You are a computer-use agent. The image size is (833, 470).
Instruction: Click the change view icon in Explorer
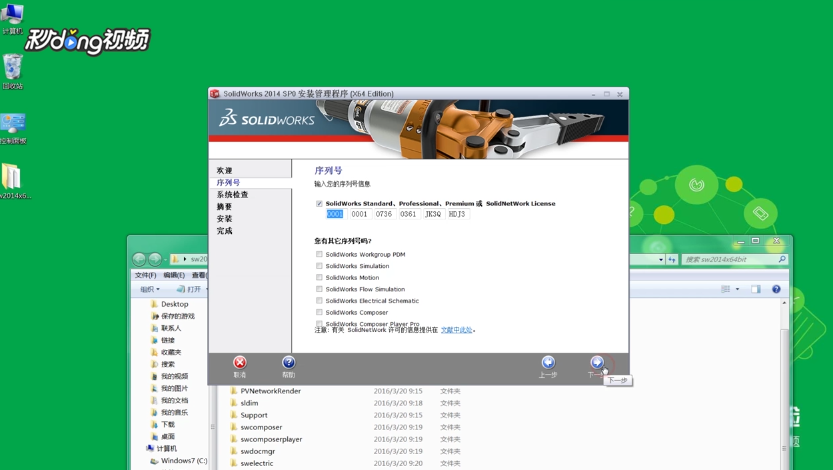[x=726, y=289]
